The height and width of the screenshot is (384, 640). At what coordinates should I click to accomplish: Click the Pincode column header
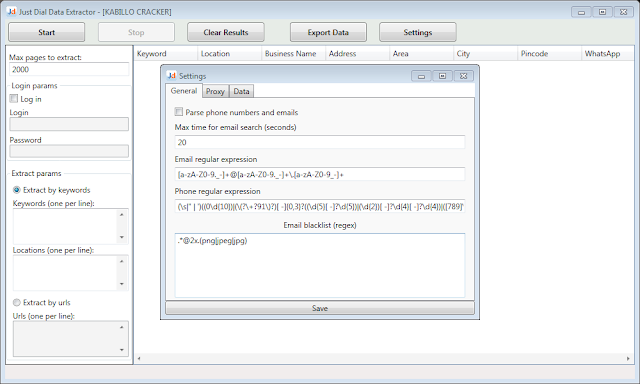[550, 53]
